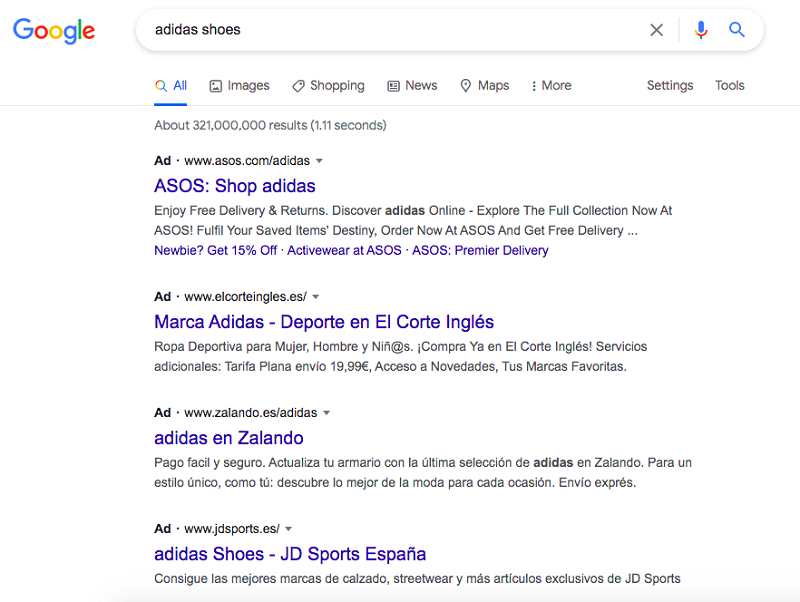The image size is (800, 602).
Task: Click the Ad label on the ASOS result
Action: coord(162,161)
